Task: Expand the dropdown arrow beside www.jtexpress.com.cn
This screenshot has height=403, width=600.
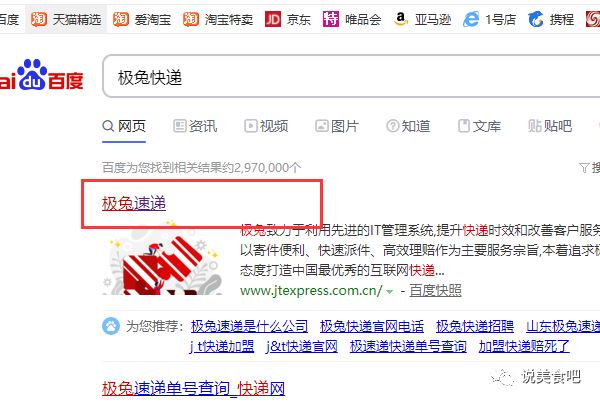Action: [x=390, y=292]
